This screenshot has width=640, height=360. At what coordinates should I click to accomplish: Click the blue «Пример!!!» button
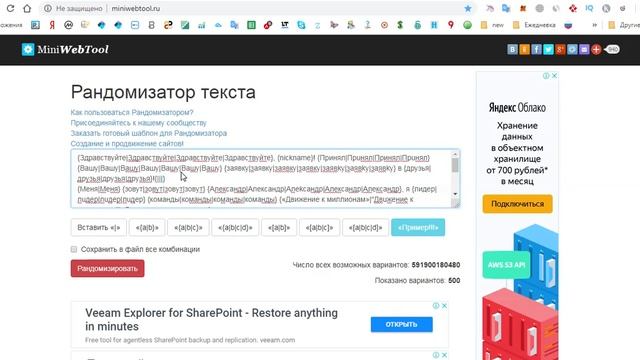pyautogui.click(x=418, y=227)
